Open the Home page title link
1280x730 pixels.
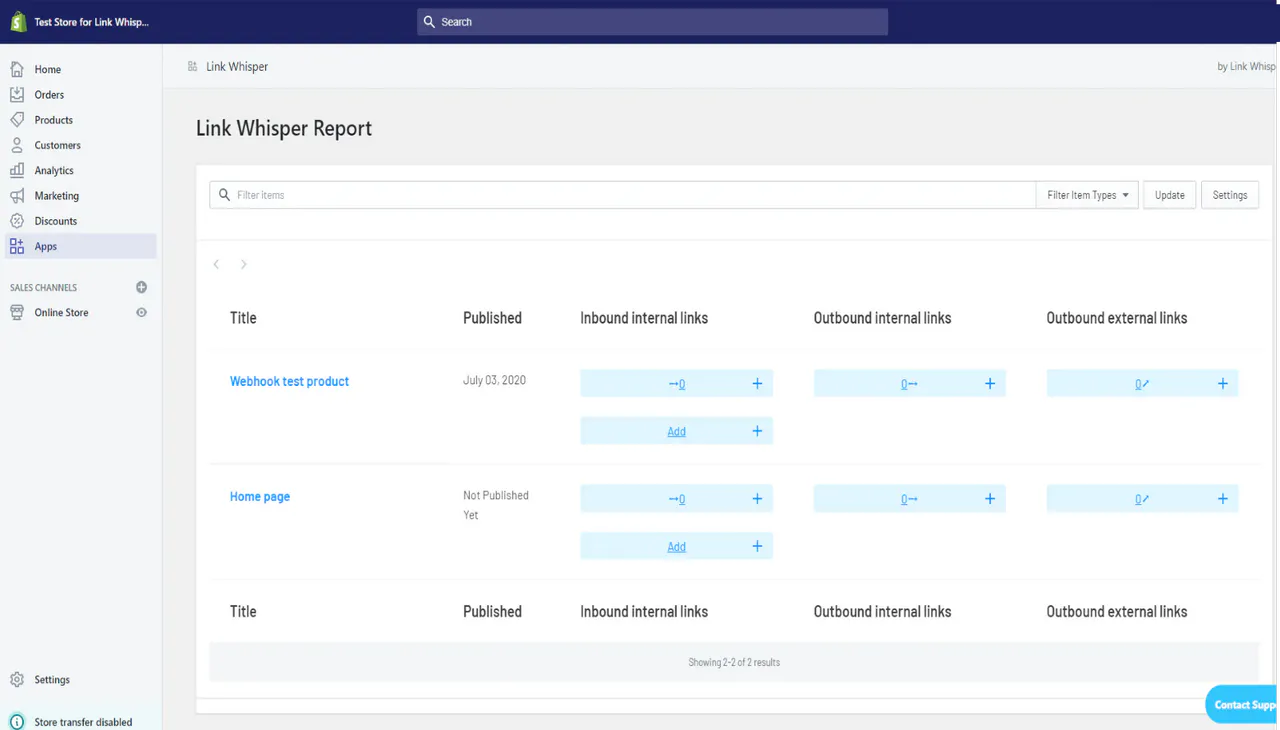click(260, 496)
